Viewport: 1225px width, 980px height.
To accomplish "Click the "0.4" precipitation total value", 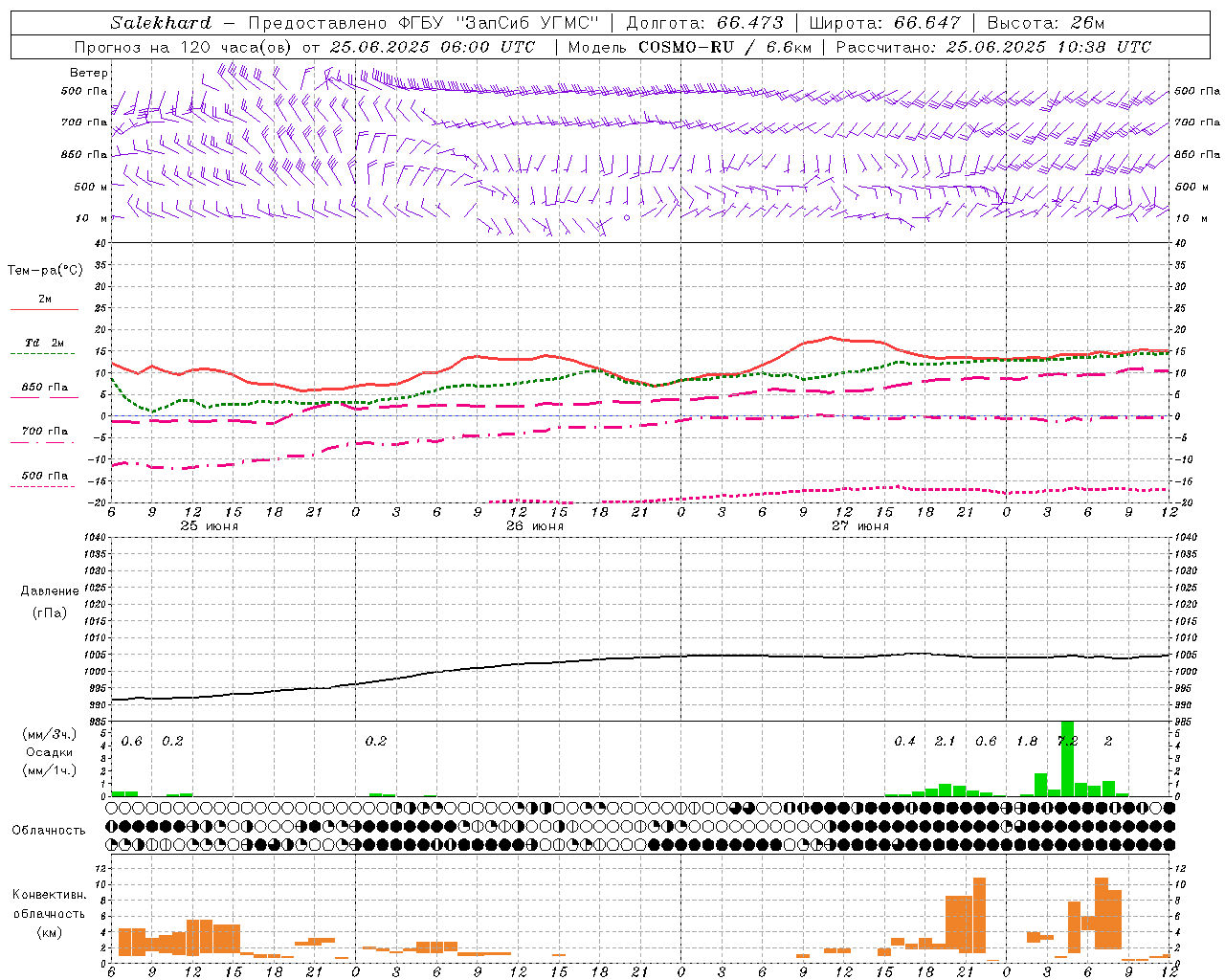I will click(904, 741).
